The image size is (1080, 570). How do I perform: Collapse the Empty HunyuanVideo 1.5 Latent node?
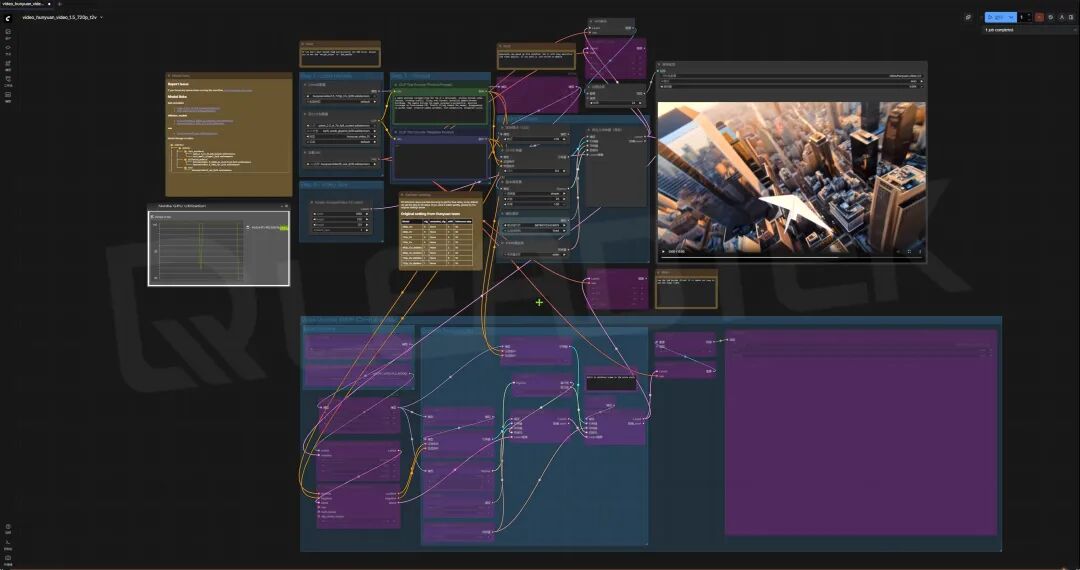[311, 202]
